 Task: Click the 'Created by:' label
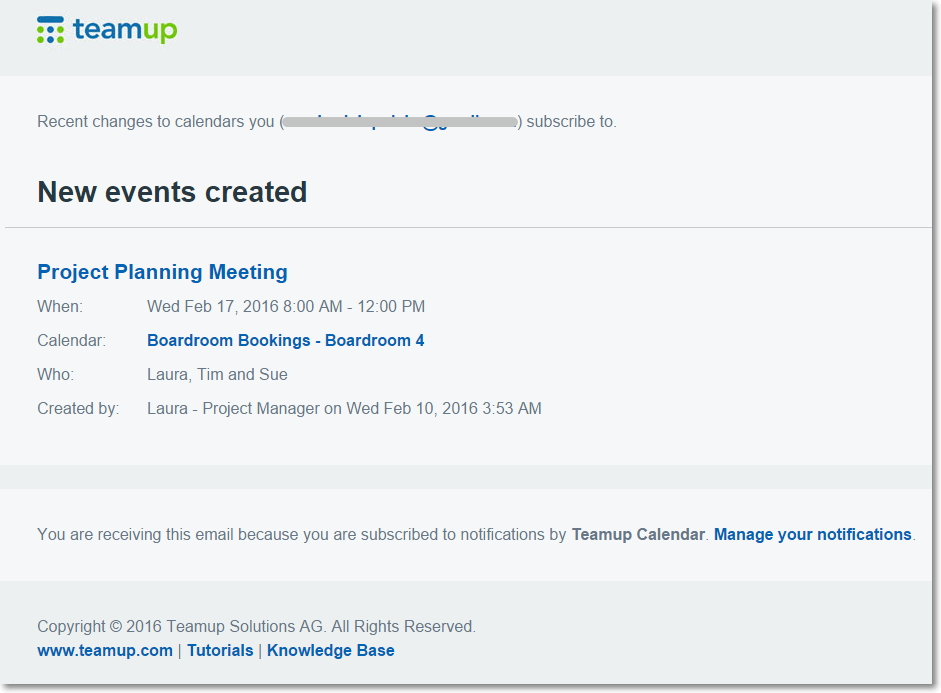(x=78, y=409)
